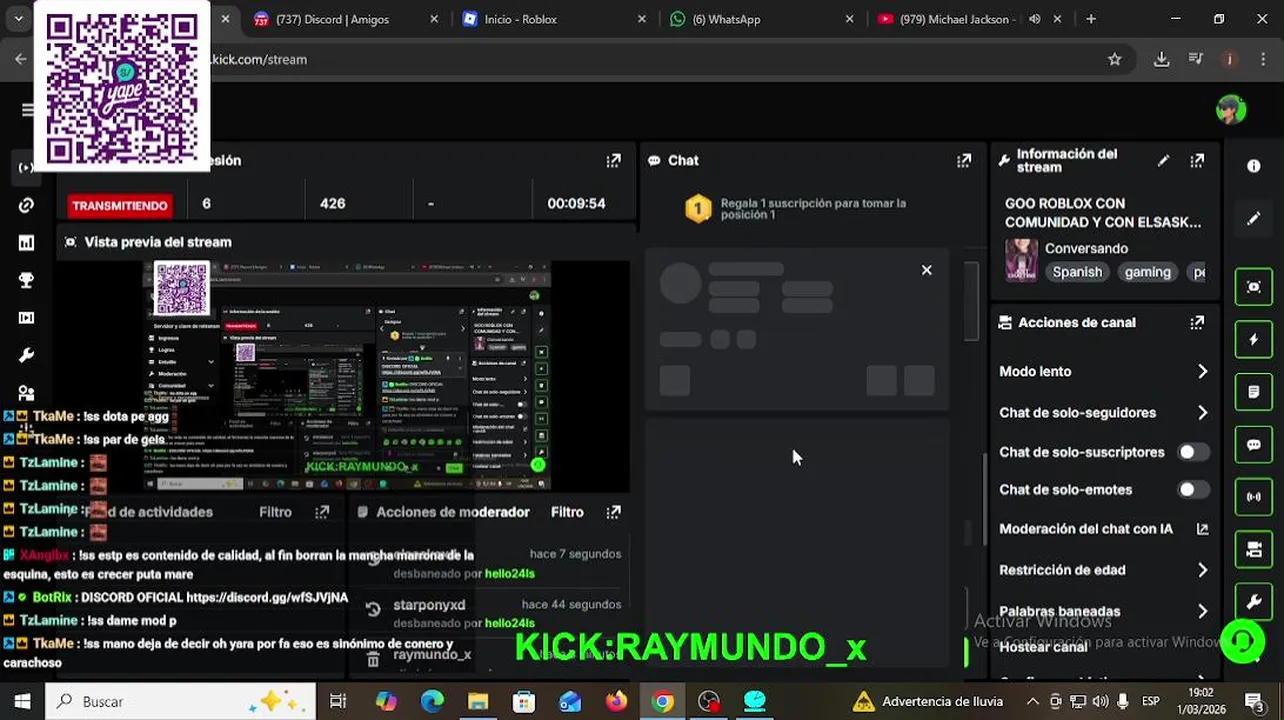The height and width of the screenshot is (720, 1284).
Task: Open the video clips sidebar icon
Action: (26, 318)
